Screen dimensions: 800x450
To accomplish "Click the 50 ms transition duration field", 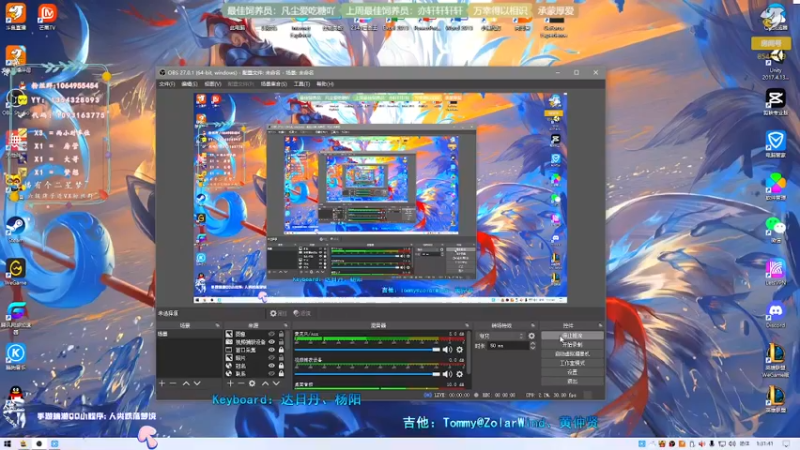I will pos(509,346).
